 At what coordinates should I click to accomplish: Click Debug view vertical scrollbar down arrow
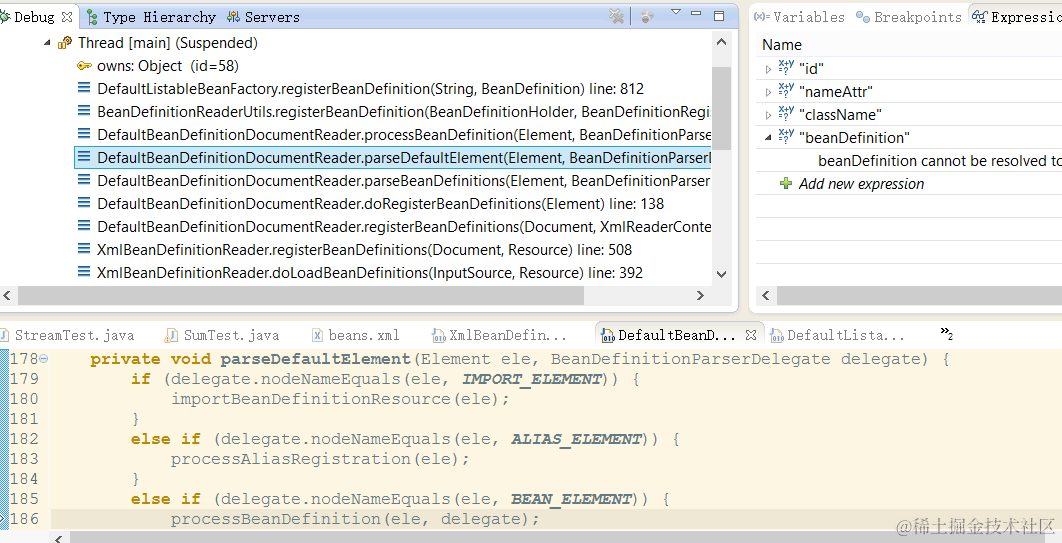pos(721,274)
